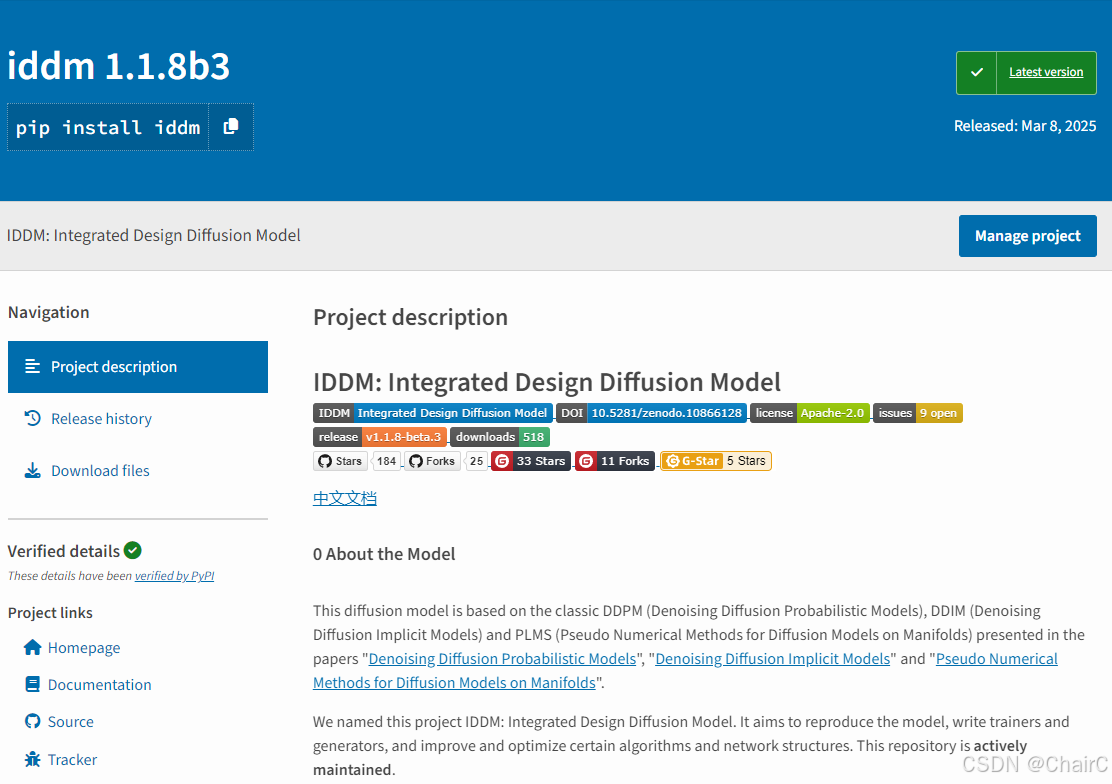Open the Chinese documentation link 中文文档
Screen dimensions: 1112x784
345,498
